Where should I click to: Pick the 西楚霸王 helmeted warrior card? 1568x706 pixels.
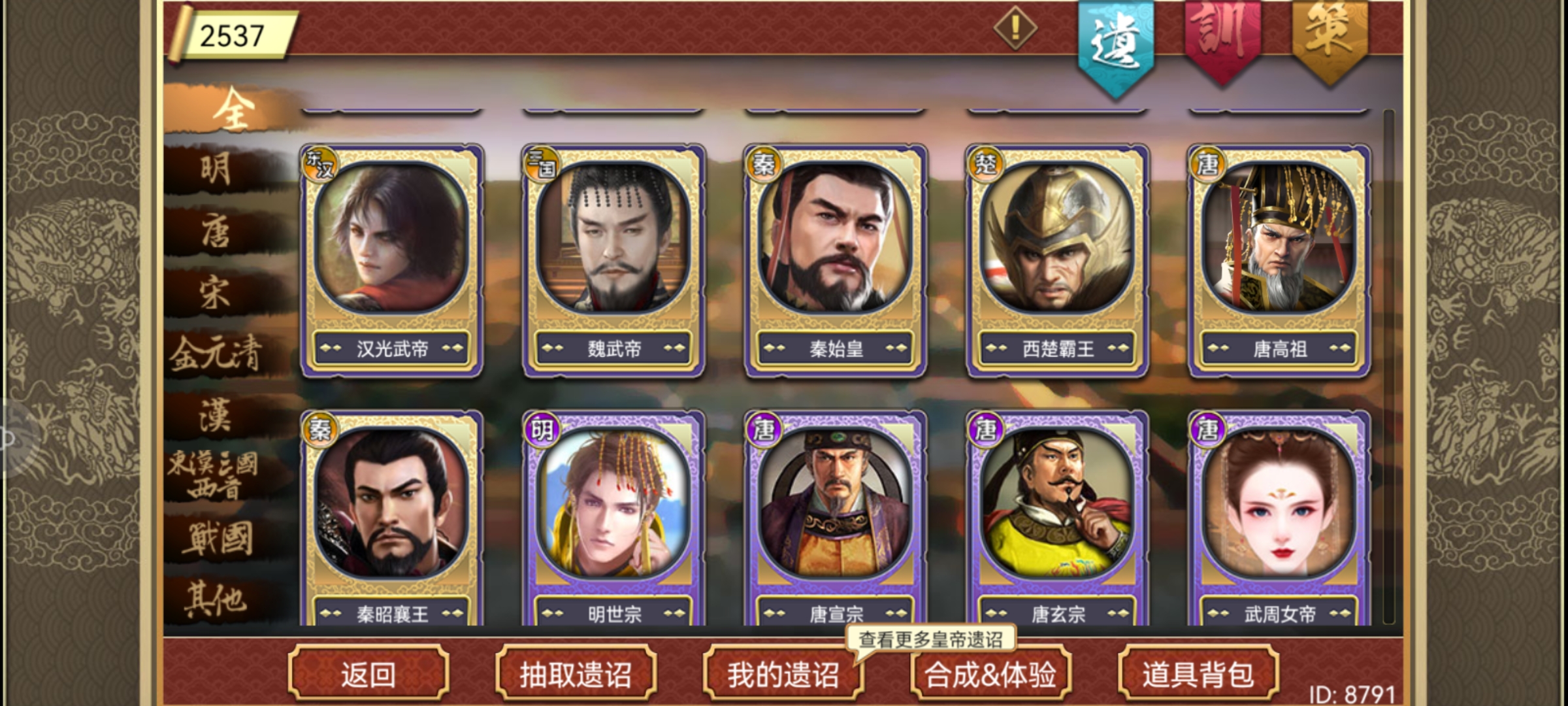tap(1058, 260)
